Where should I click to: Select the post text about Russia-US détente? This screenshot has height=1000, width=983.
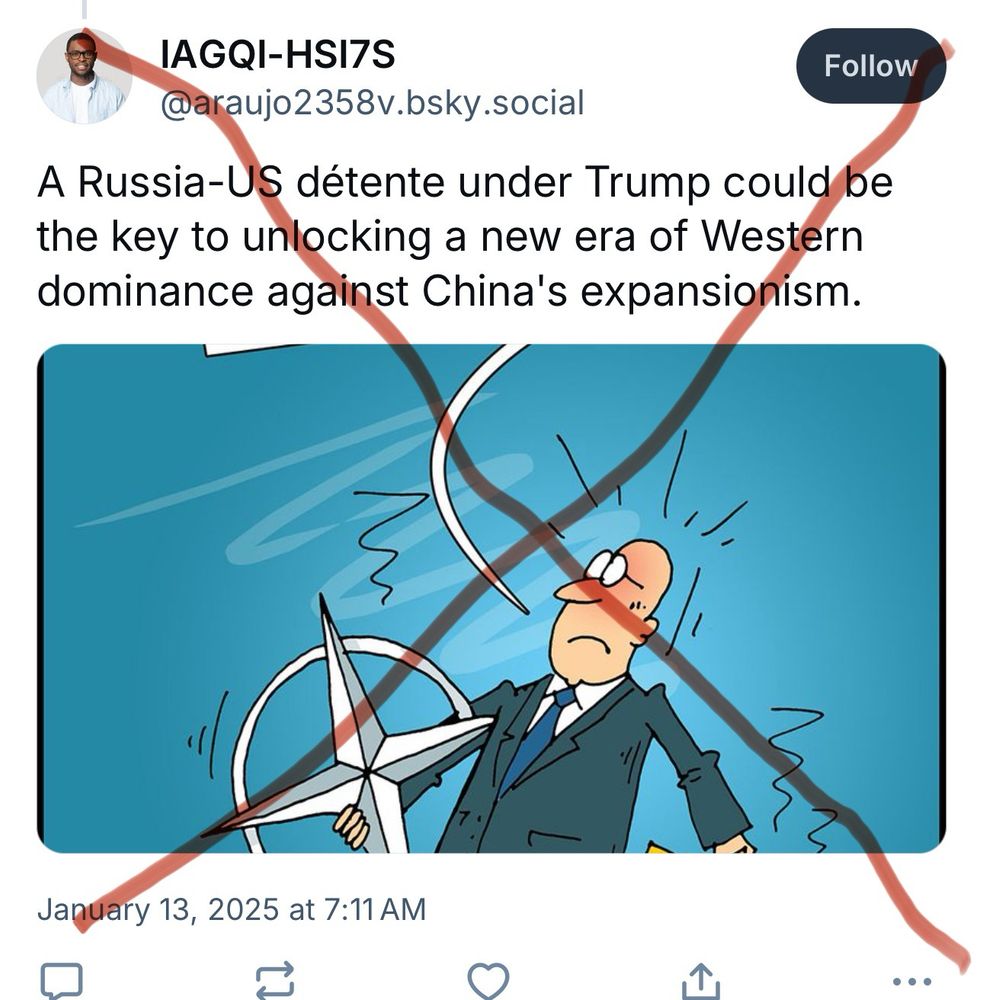(x=464, y=237)
